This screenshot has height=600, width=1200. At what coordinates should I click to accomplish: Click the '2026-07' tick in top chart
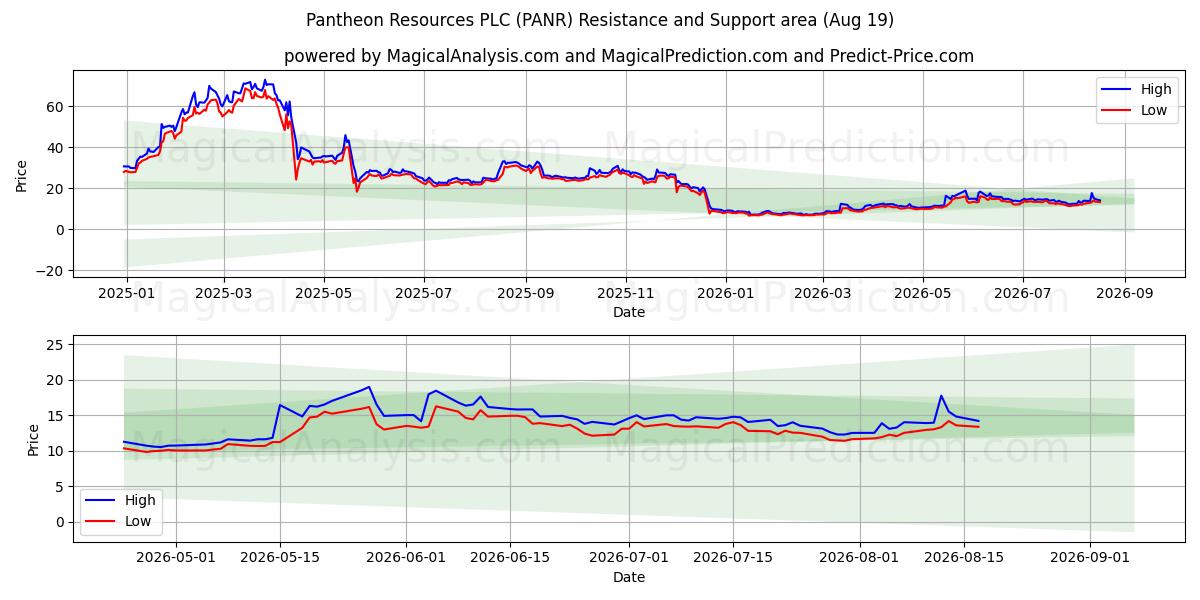(1023, 295)
